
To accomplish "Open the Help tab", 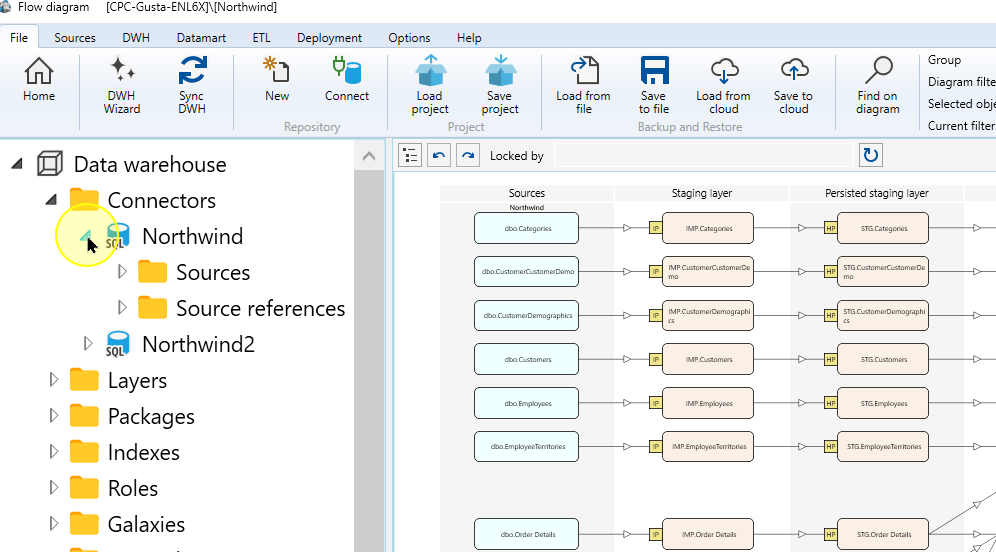I will (469, 37).
